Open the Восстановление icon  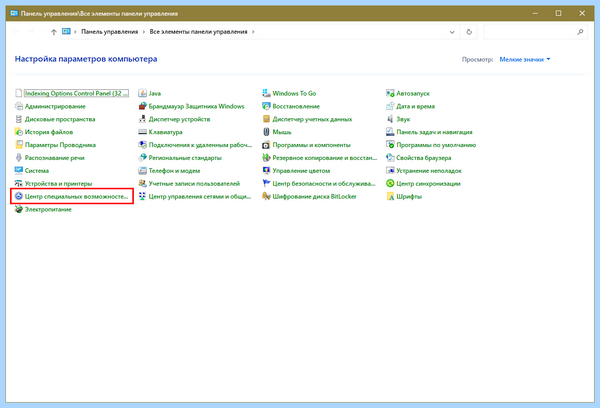tap(266, 106)
